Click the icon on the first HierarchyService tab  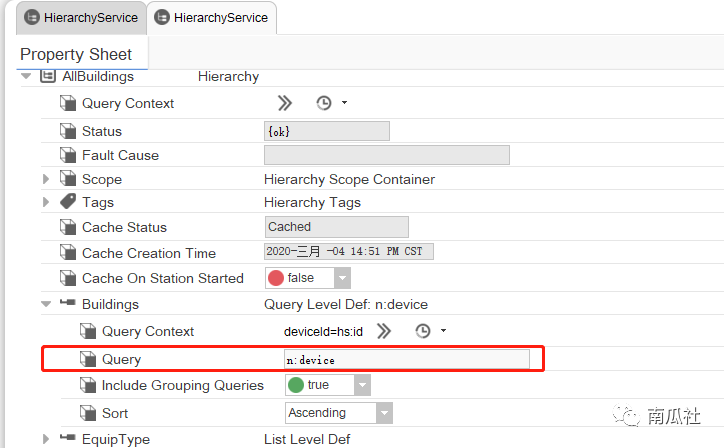32,18
